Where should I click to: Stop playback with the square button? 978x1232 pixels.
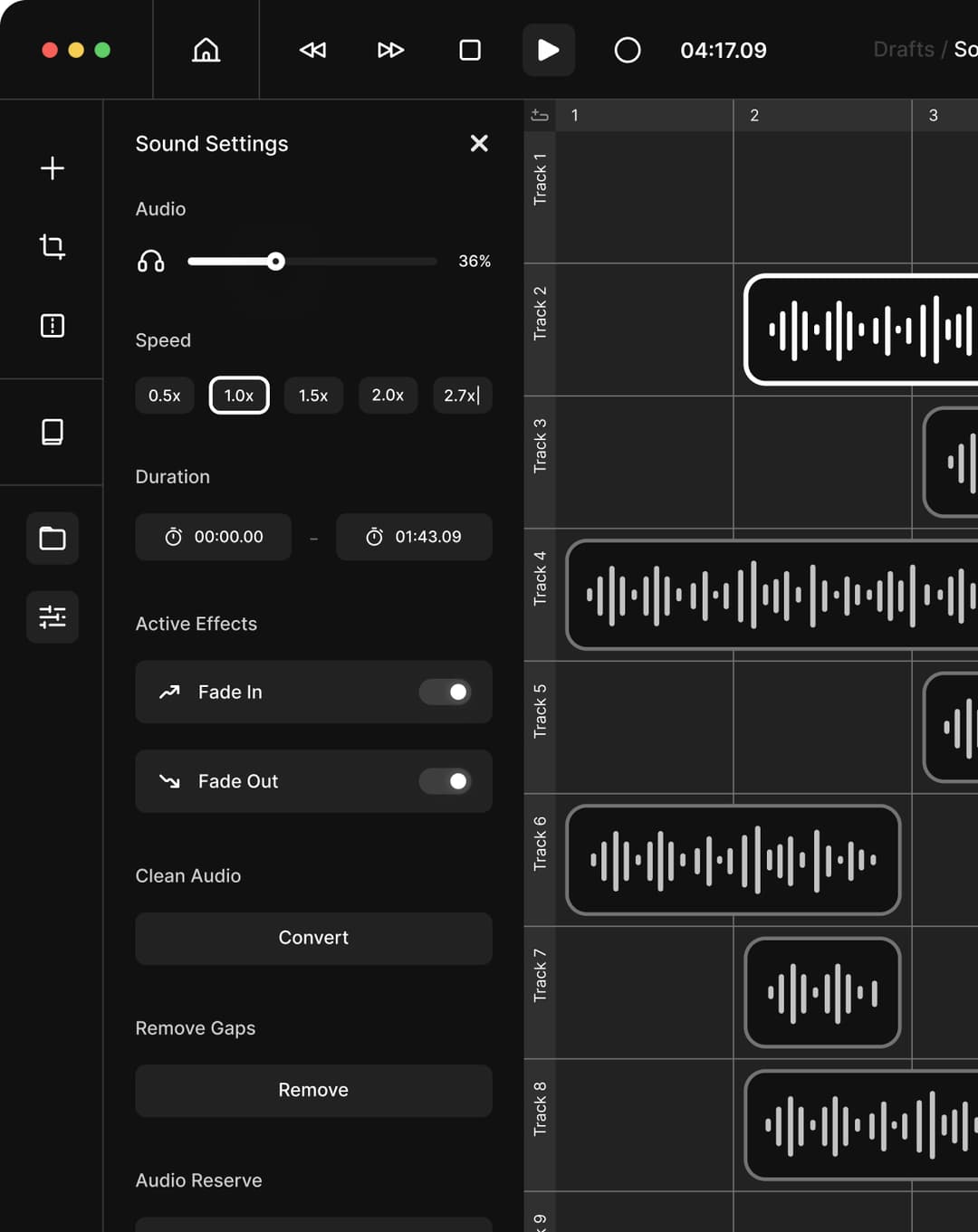[470, 50]
